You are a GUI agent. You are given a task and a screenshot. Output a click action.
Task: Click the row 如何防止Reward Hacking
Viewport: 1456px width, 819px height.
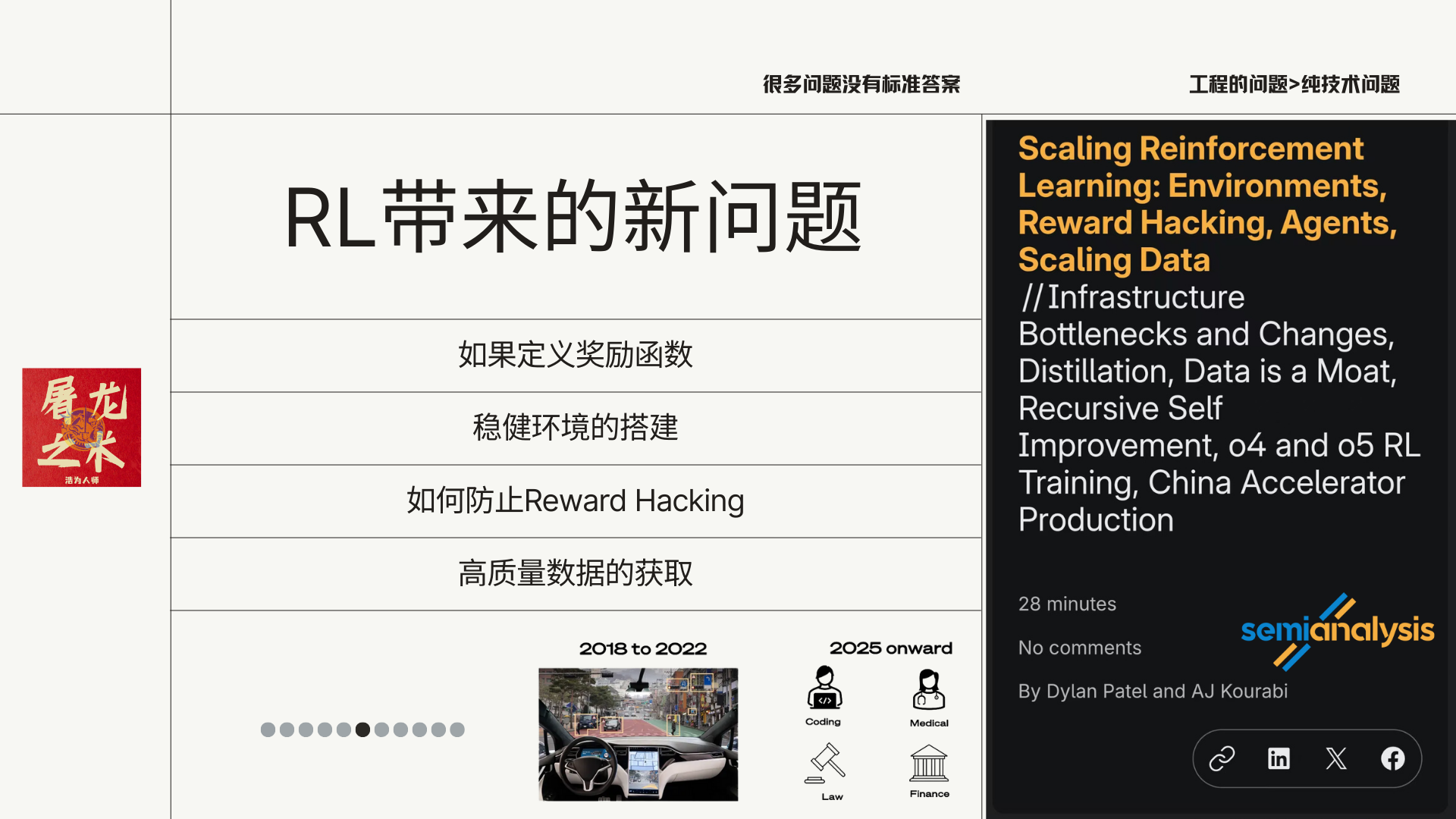click(576, 500)
